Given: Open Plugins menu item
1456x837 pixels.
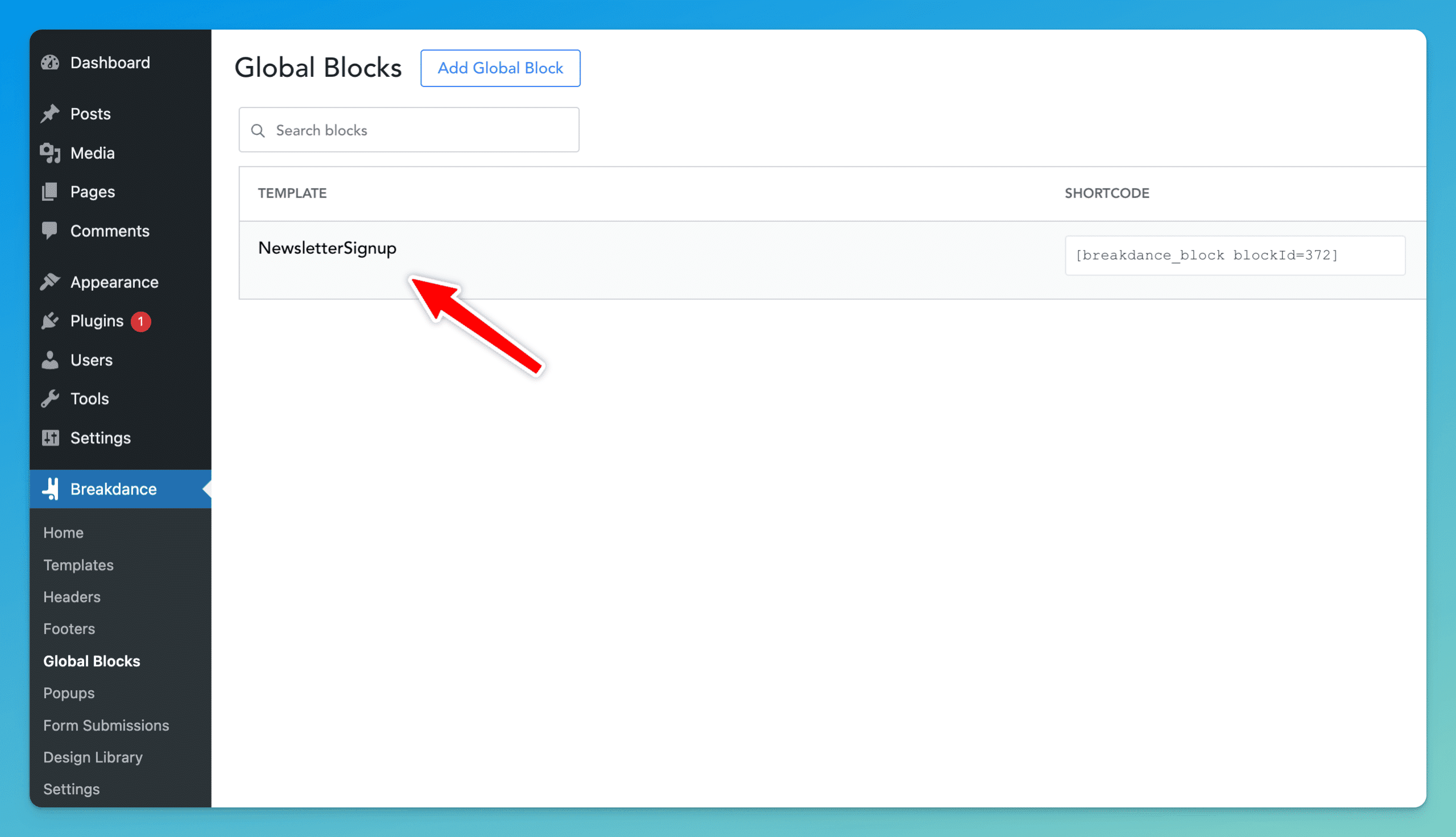Looking at the screenshot, I should click(121, 321).
